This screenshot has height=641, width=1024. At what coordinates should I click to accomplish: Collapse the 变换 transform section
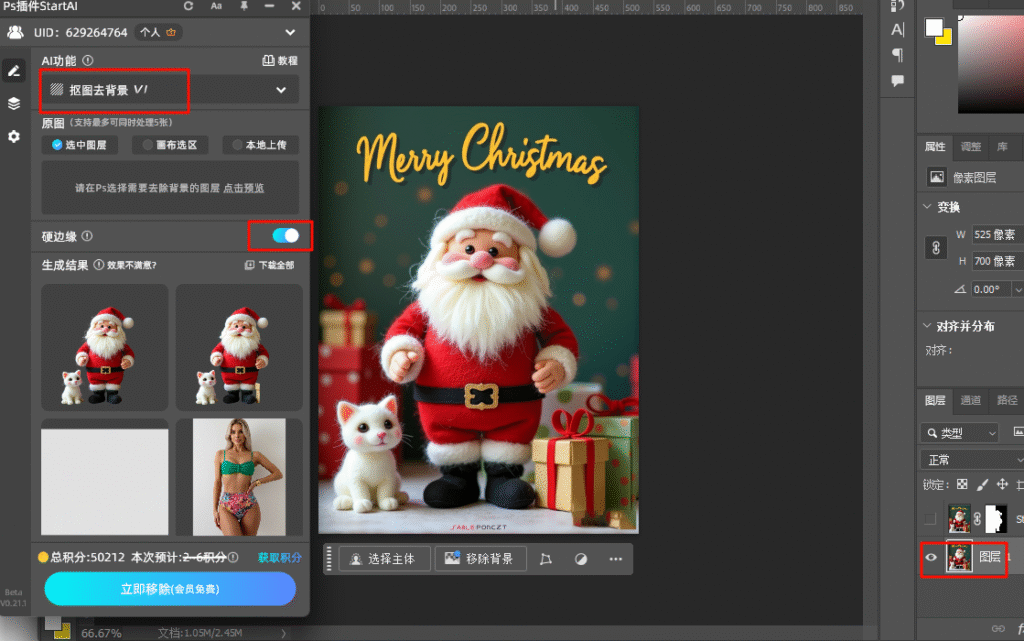(926, 207)
